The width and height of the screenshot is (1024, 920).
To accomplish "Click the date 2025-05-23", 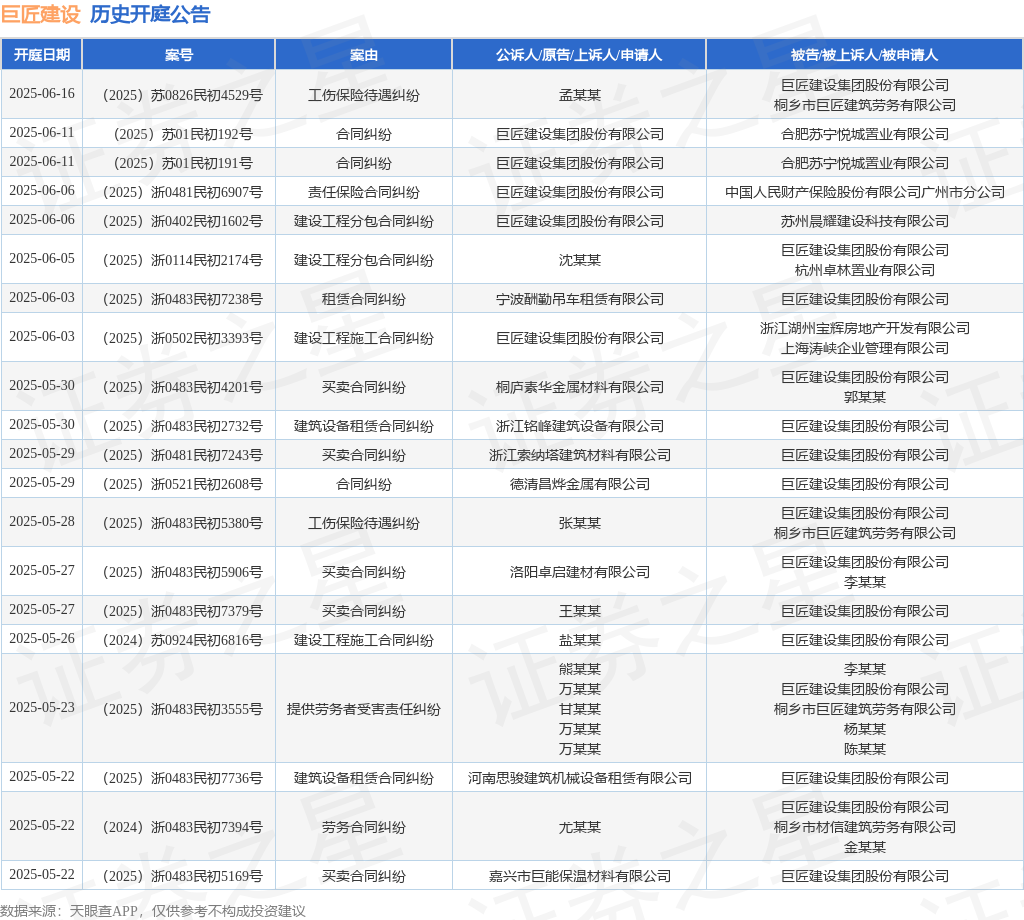I will (x=42, y=707).
